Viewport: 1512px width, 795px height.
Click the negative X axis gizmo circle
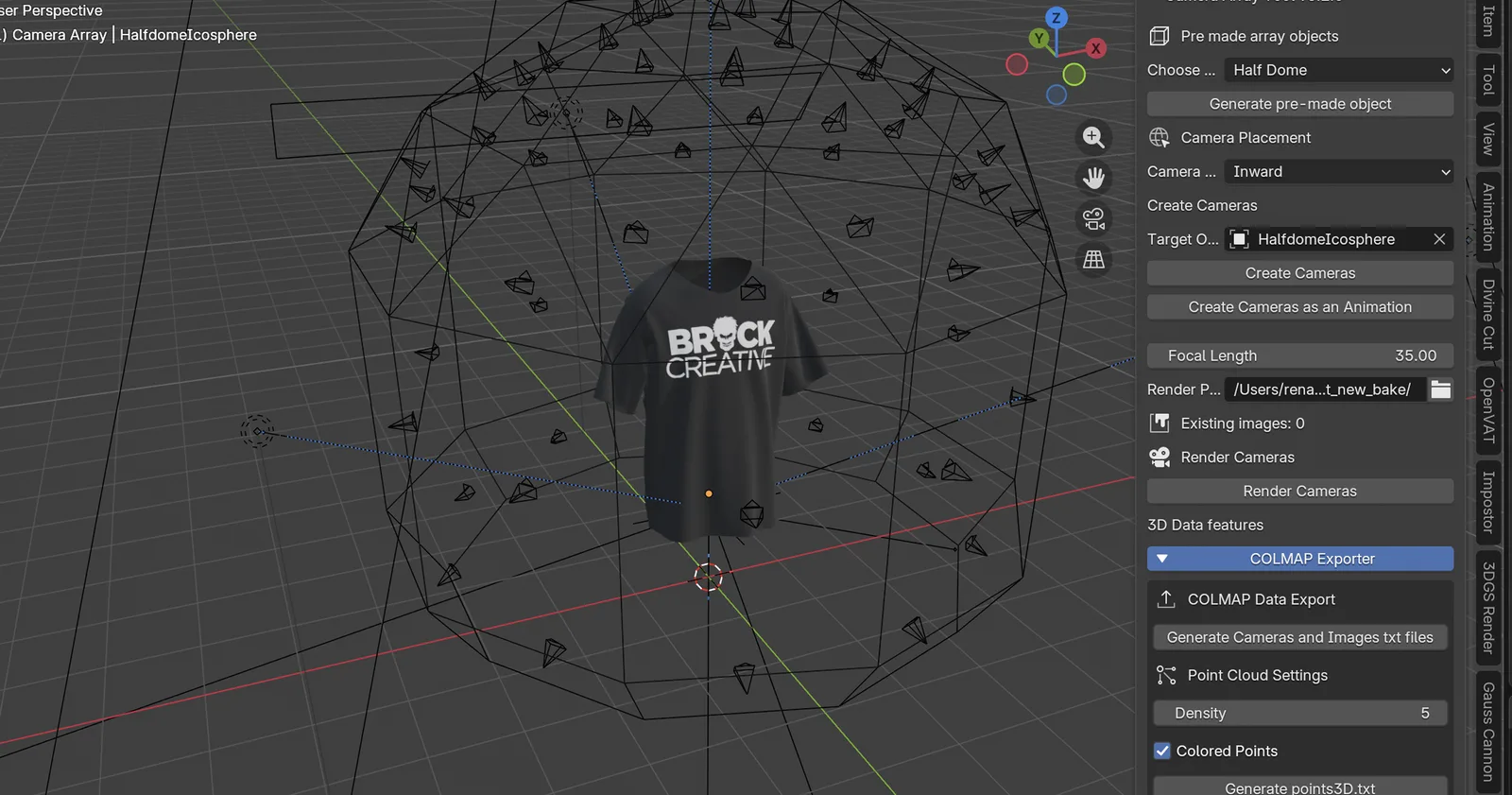(1017, 64)
